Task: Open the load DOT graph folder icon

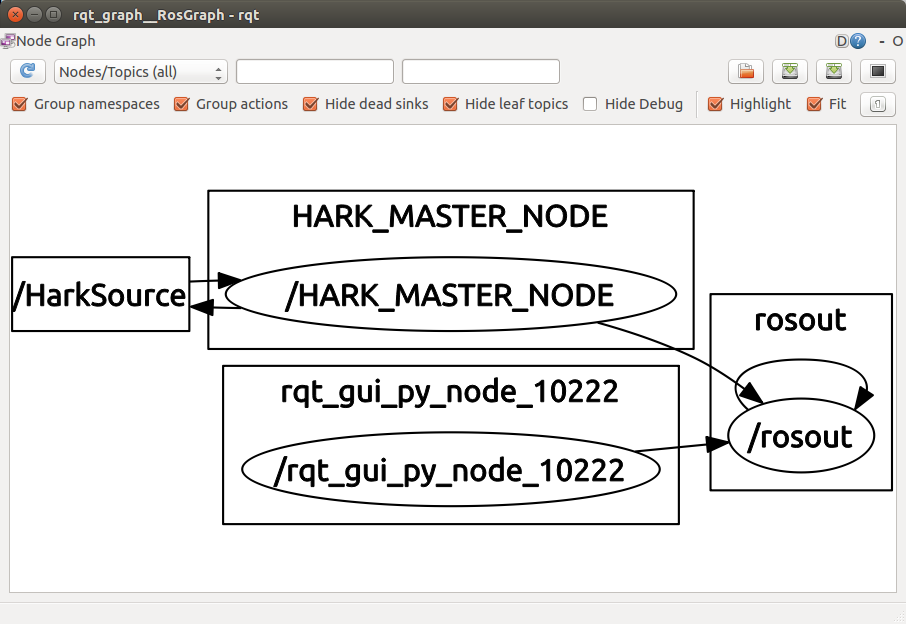Action: pyautogui.click(x=745, y=71)
